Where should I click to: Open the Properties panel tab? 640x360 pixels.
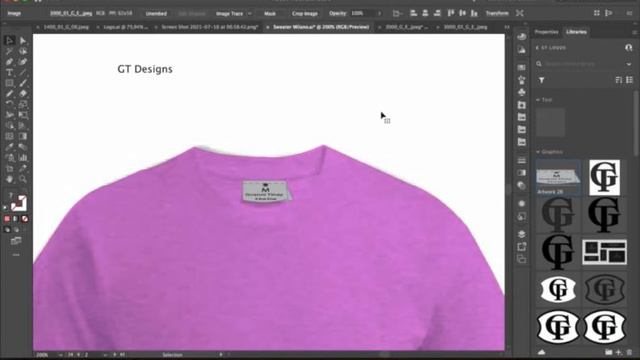pyautogui.click(x=546, y=32)
